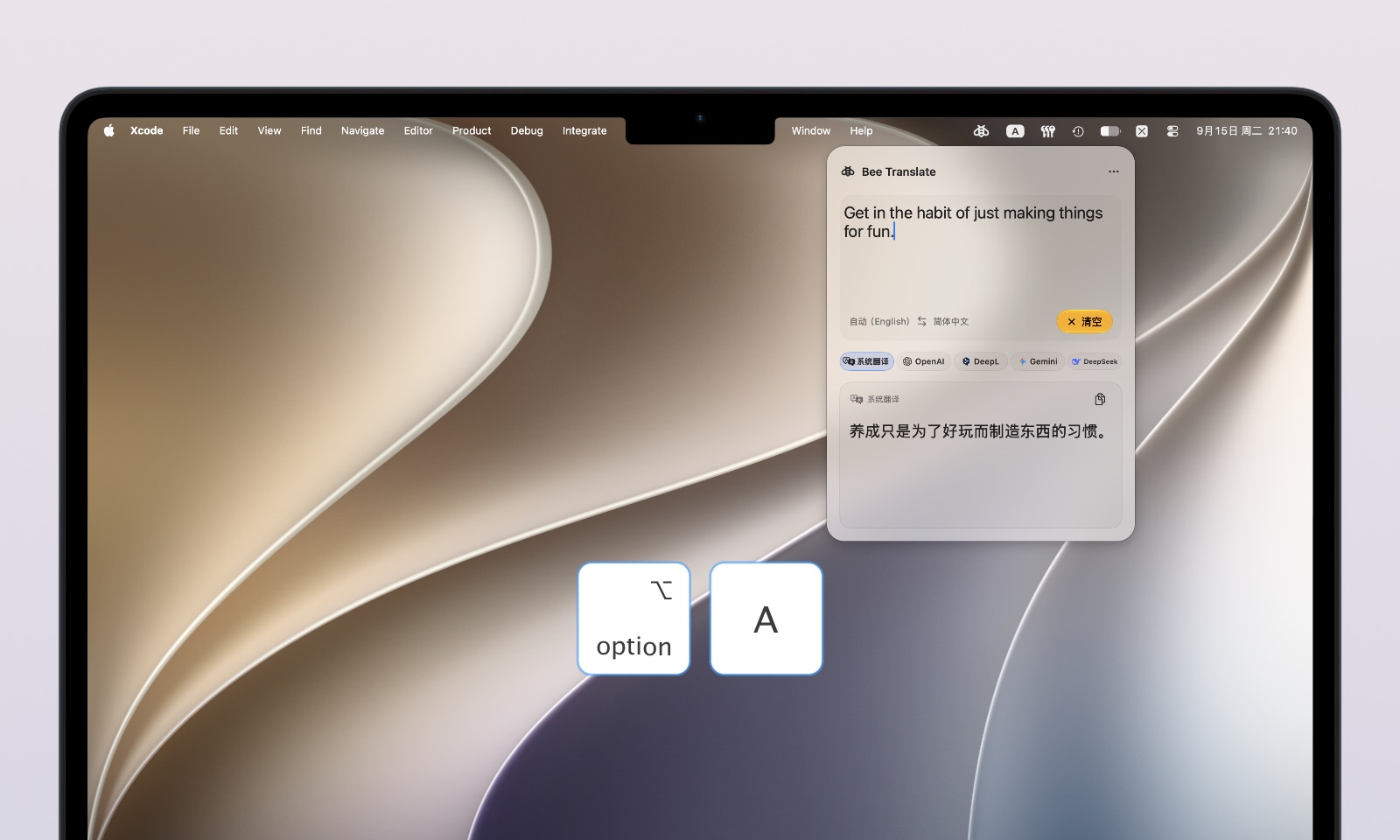Click the 系统翻译 icon in the result card

(857, 399)
